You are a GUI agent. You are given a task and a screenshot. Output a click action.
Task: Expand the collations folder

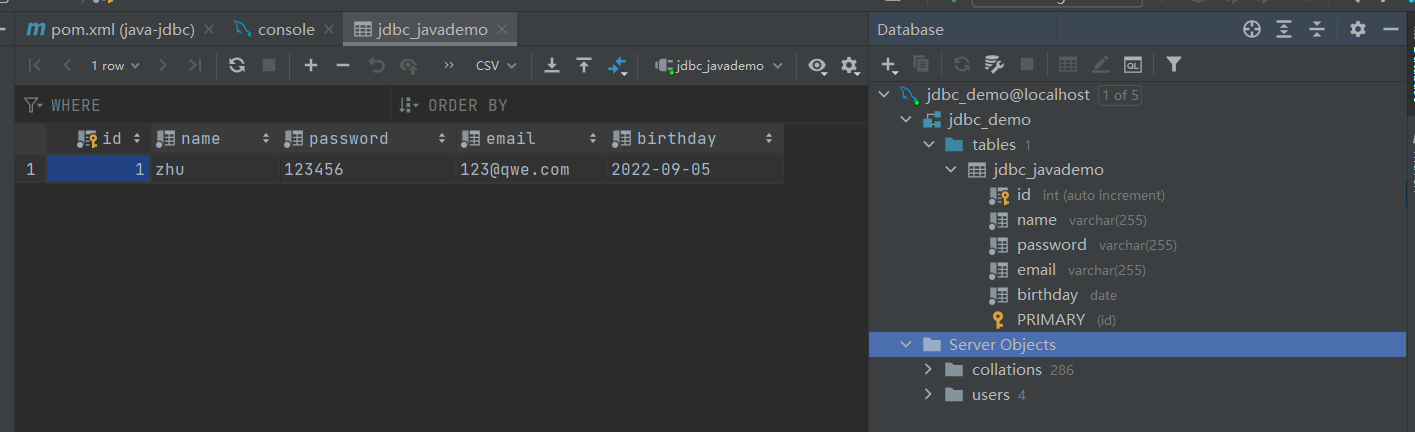[x=929, y=370]
